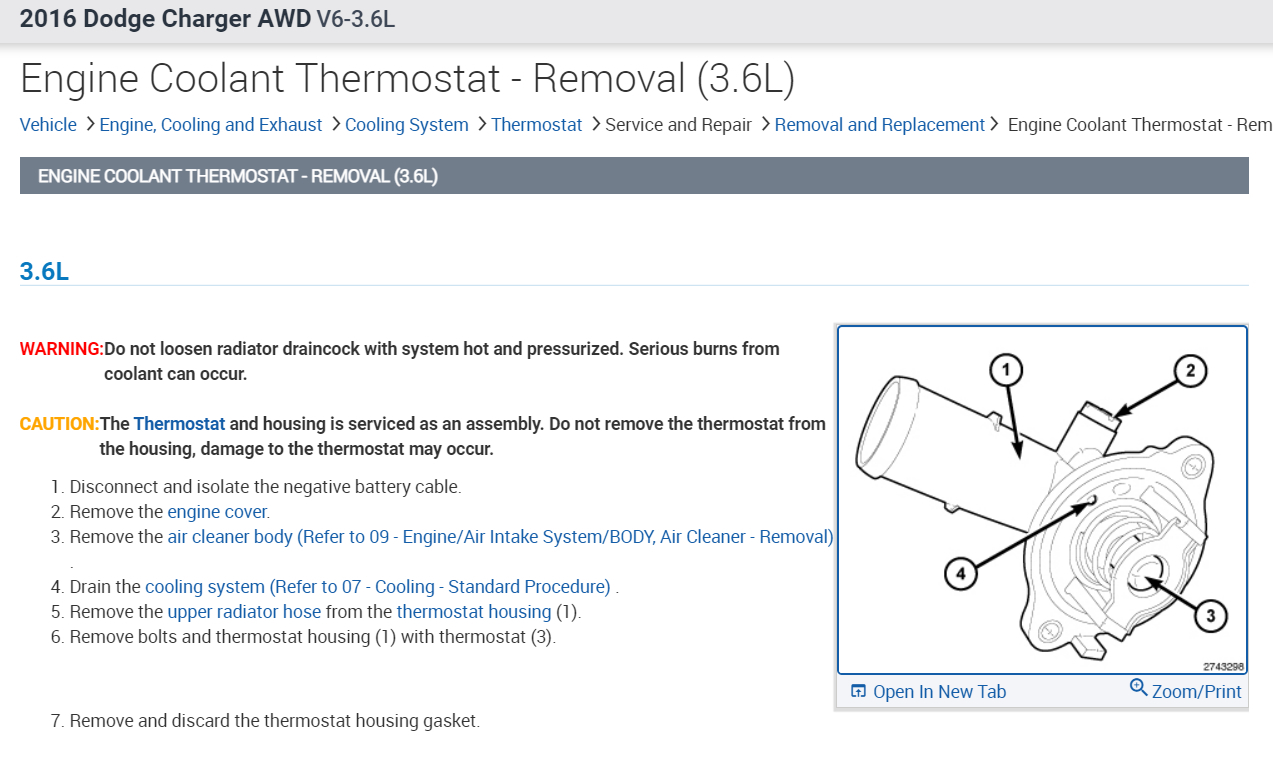Navigate to Cooling System breadcrumb
1273x776 pixels.
click(x=406, y=125)
